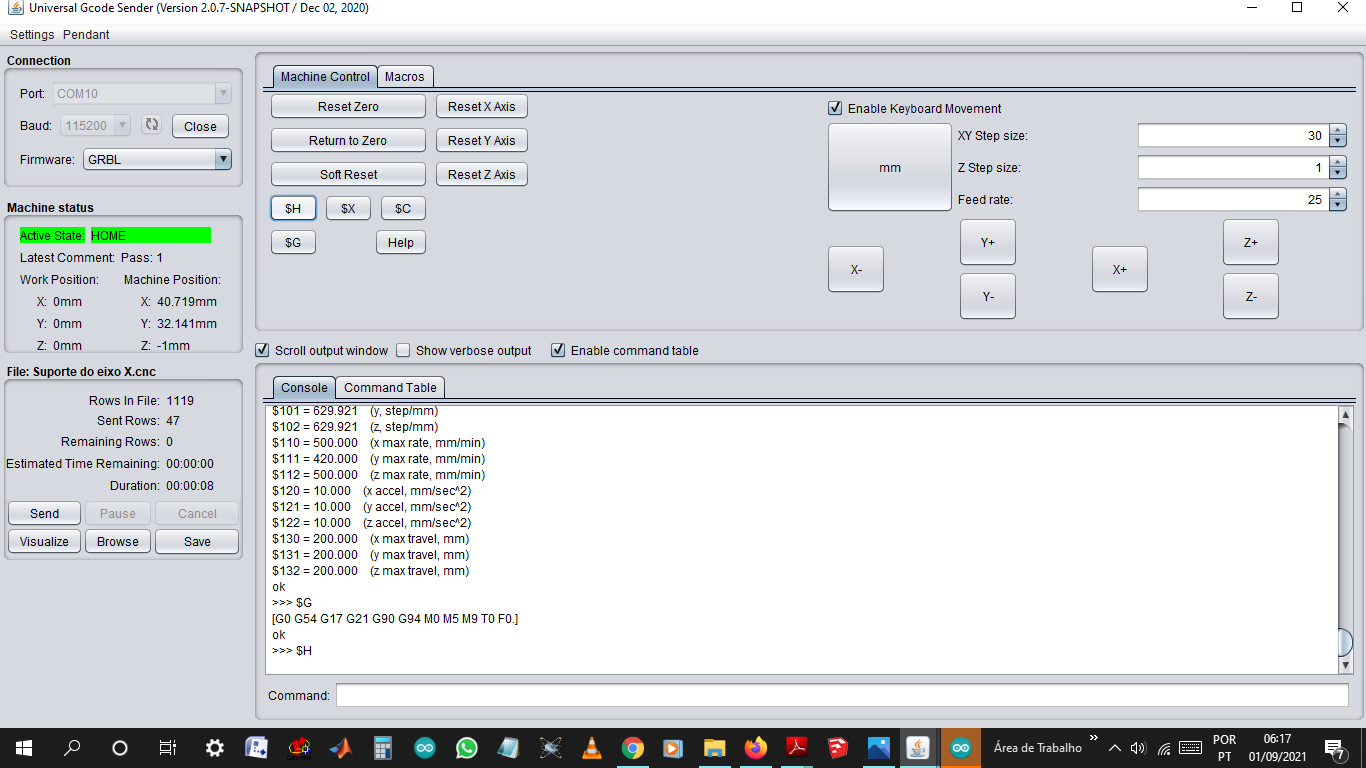Toggle Enable Keyboard Movement checkbox
The width and height of the screenshot is (1366, 768).
pyautogui.click(x=835, y=108)
